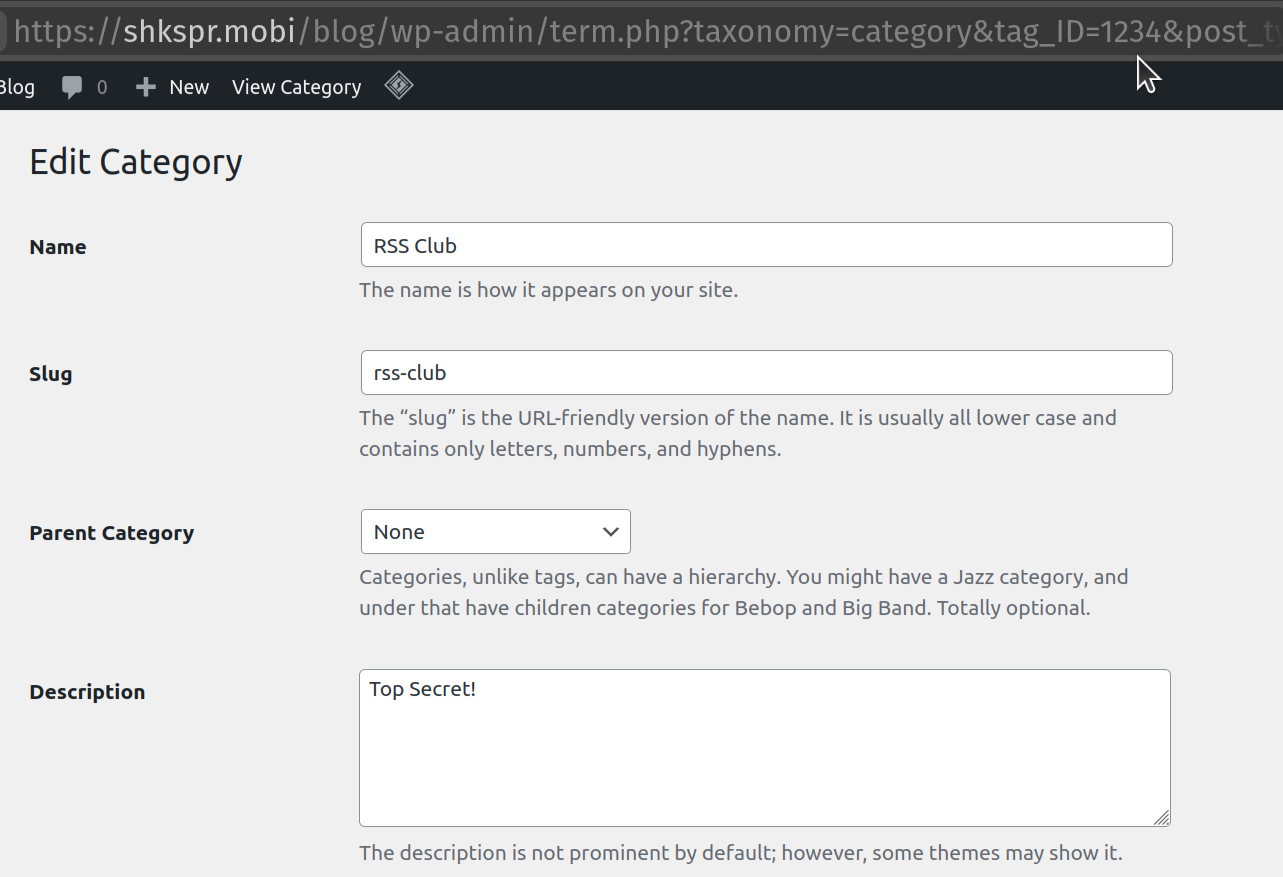Click the plus icon to add new content

click(146, 86)
